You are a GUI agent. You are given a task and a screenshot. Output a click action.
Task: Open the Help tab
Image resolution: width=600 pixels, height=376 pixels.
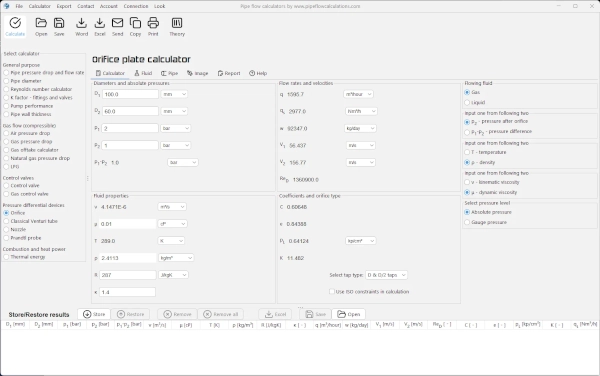(x=258, y=73)
